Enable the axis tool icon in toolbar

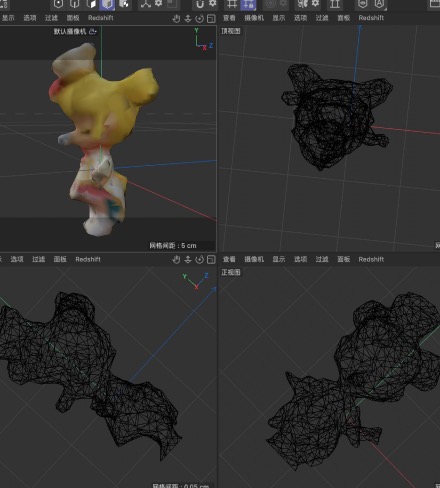pos(146,4)
